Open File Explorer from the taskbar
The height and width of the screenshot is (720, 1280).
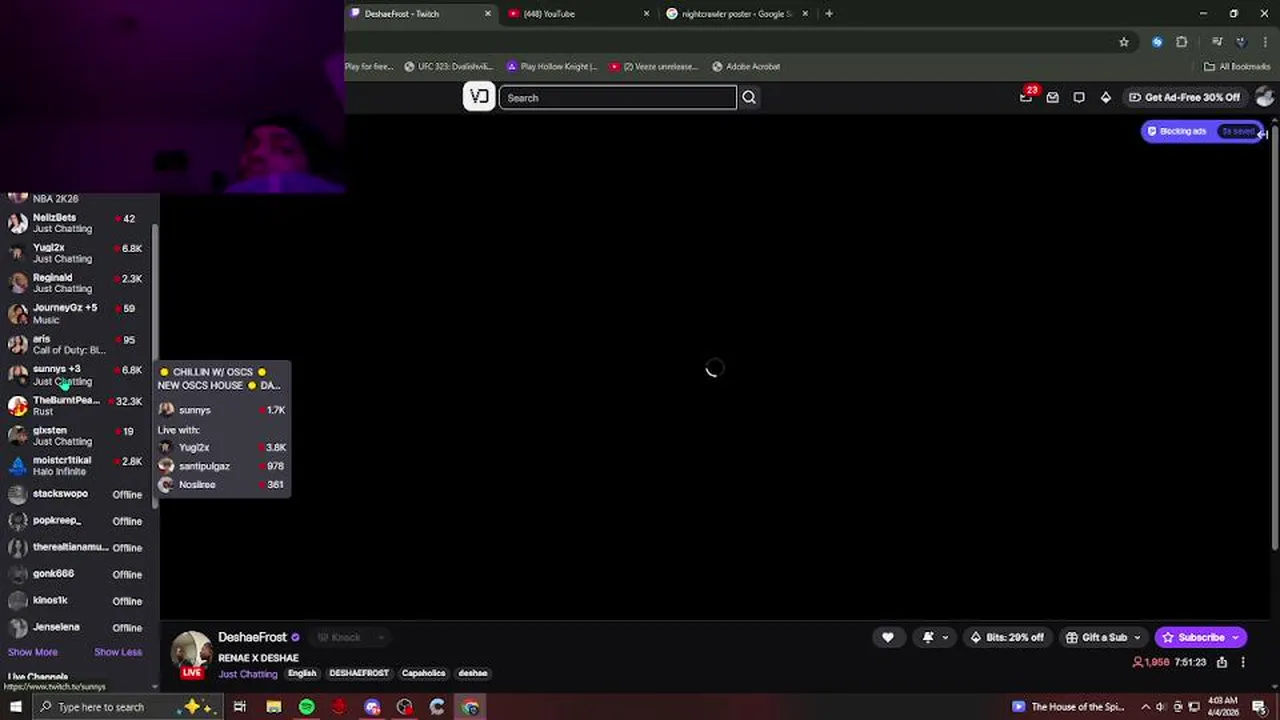pyautogui.click(x=274, y=707)
